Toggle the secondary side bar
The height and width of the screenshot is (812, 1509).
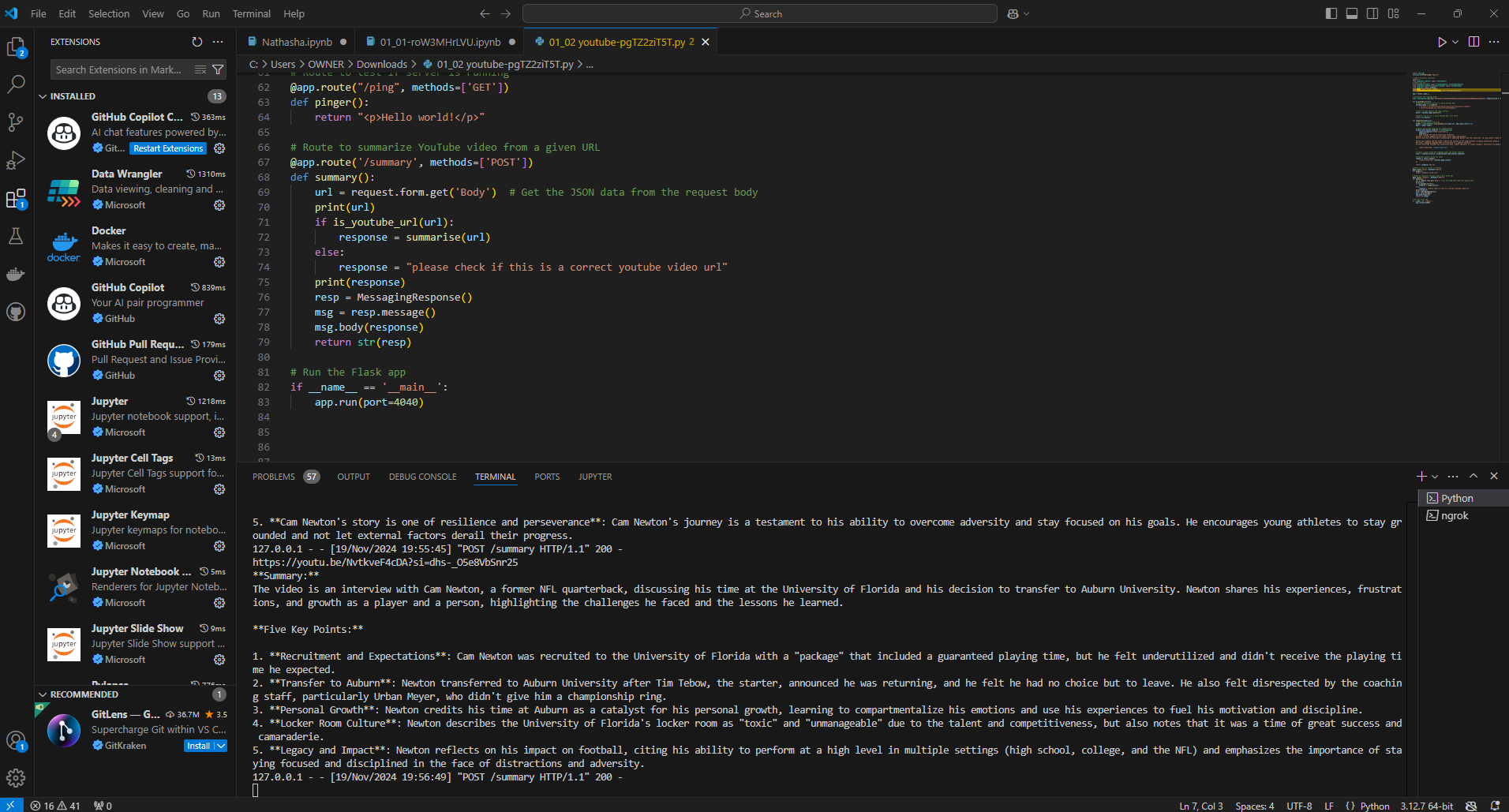click(x=1372, y=13)
